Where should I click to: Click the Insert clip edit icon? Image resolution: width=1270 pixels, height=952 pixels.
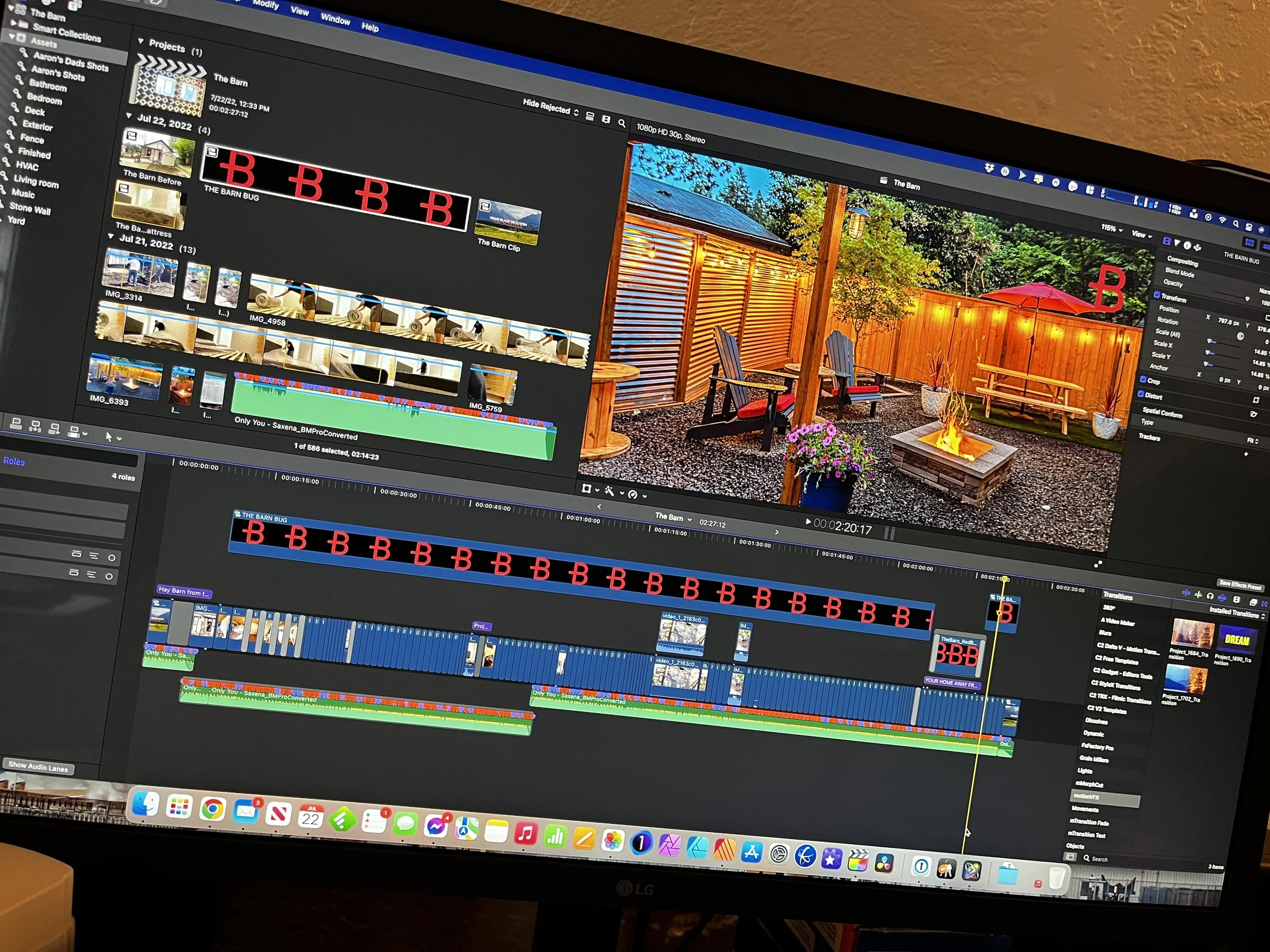35,426
